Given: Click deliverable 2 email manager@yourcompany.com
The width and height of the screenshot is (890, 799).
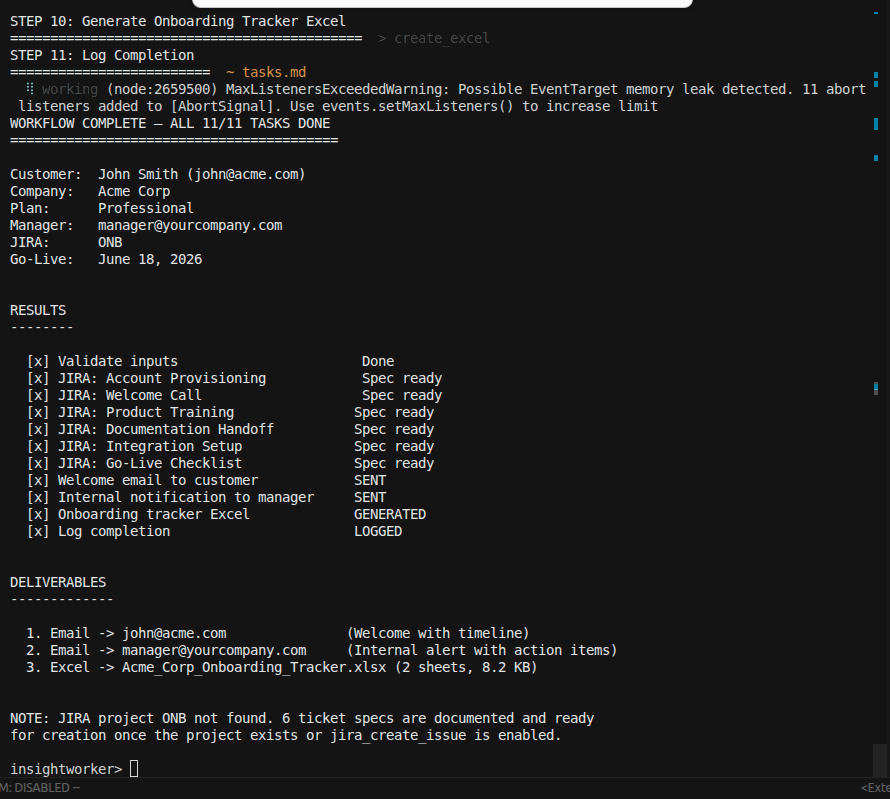Looking at the screenshot, I should (214, 650).
